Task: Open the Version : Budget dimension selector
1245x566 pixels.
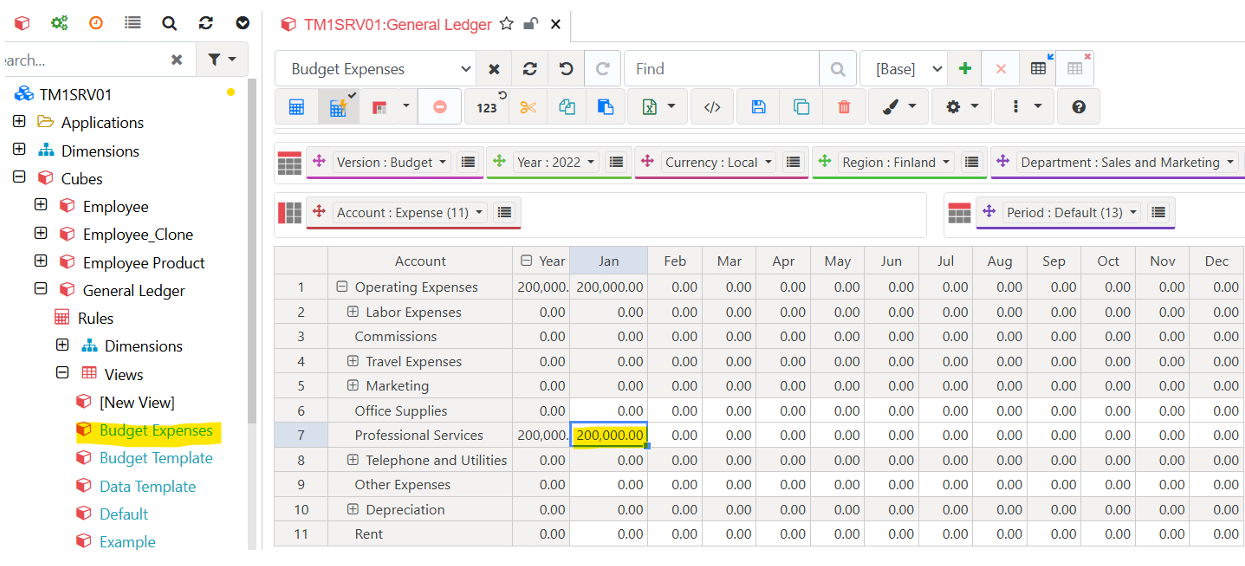Action: (392, 162)
